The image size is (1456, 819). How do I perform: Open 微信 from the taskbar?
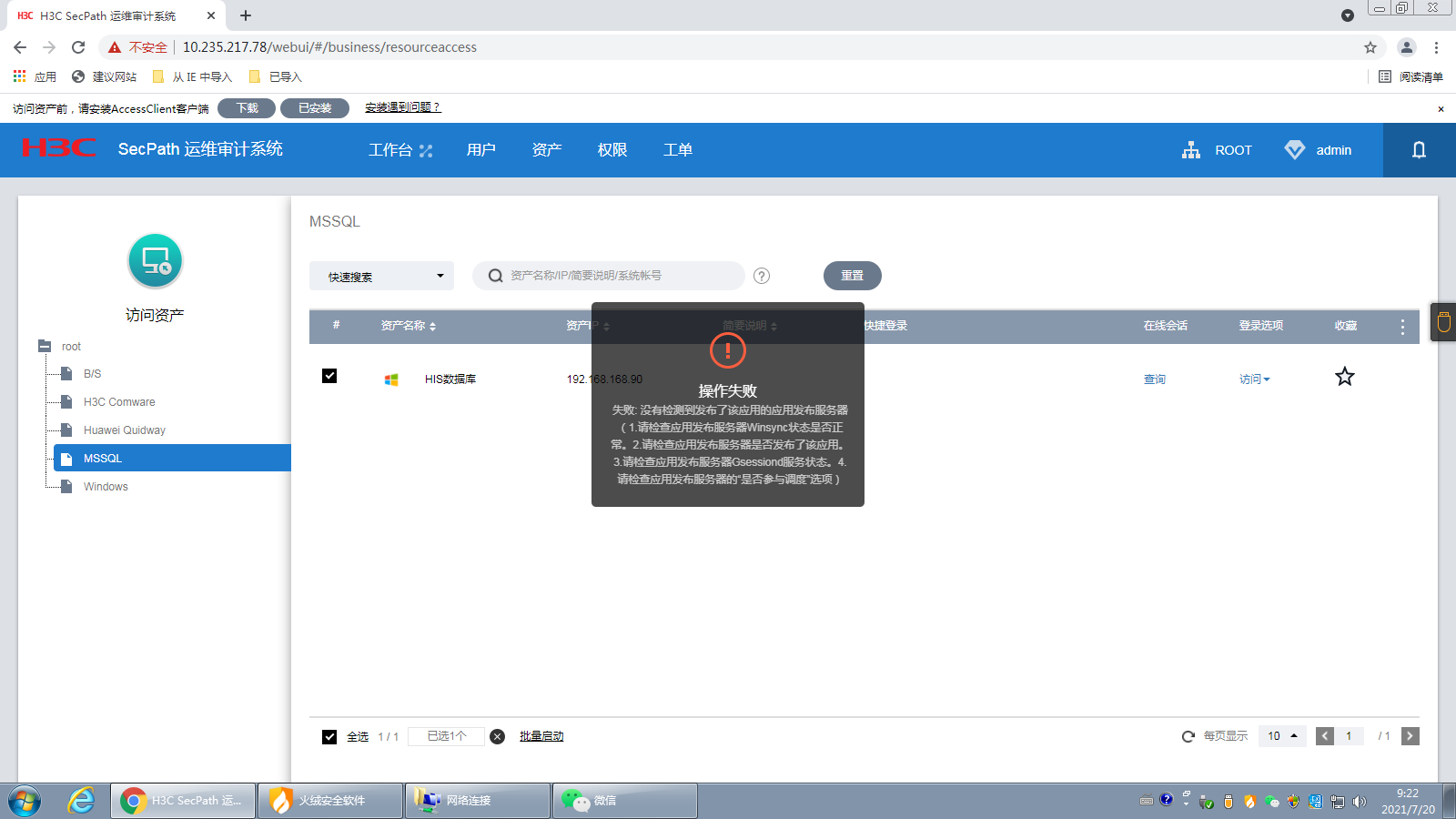[x=624, y=801]
